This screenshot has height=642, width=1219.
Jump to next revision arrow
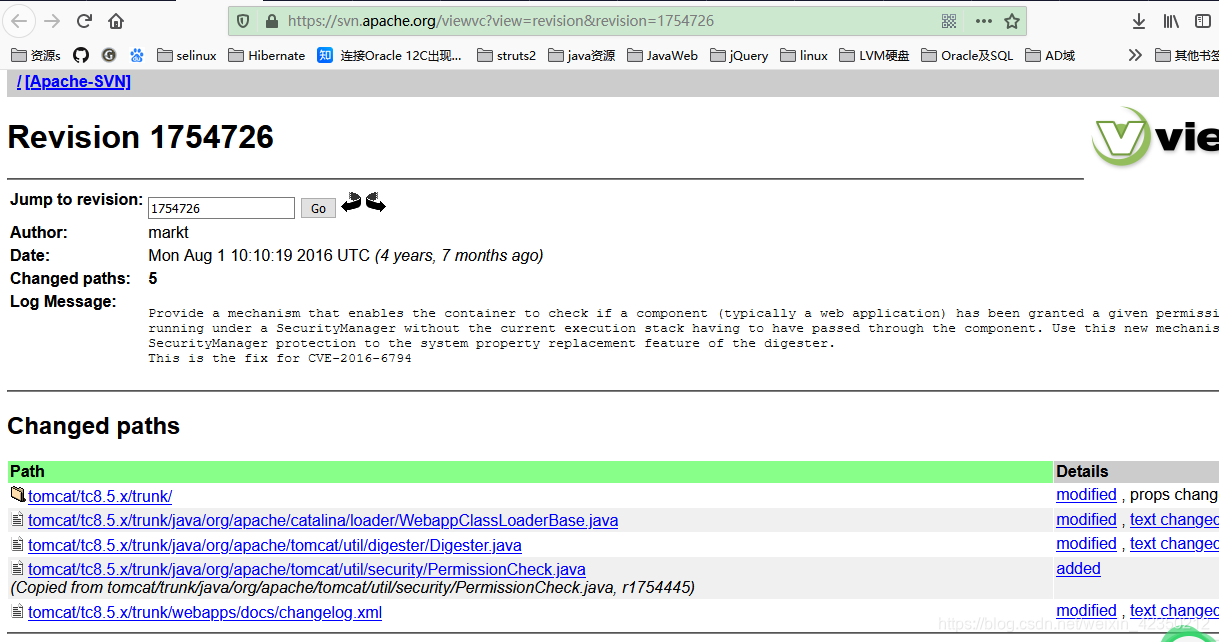click(375, 203)
